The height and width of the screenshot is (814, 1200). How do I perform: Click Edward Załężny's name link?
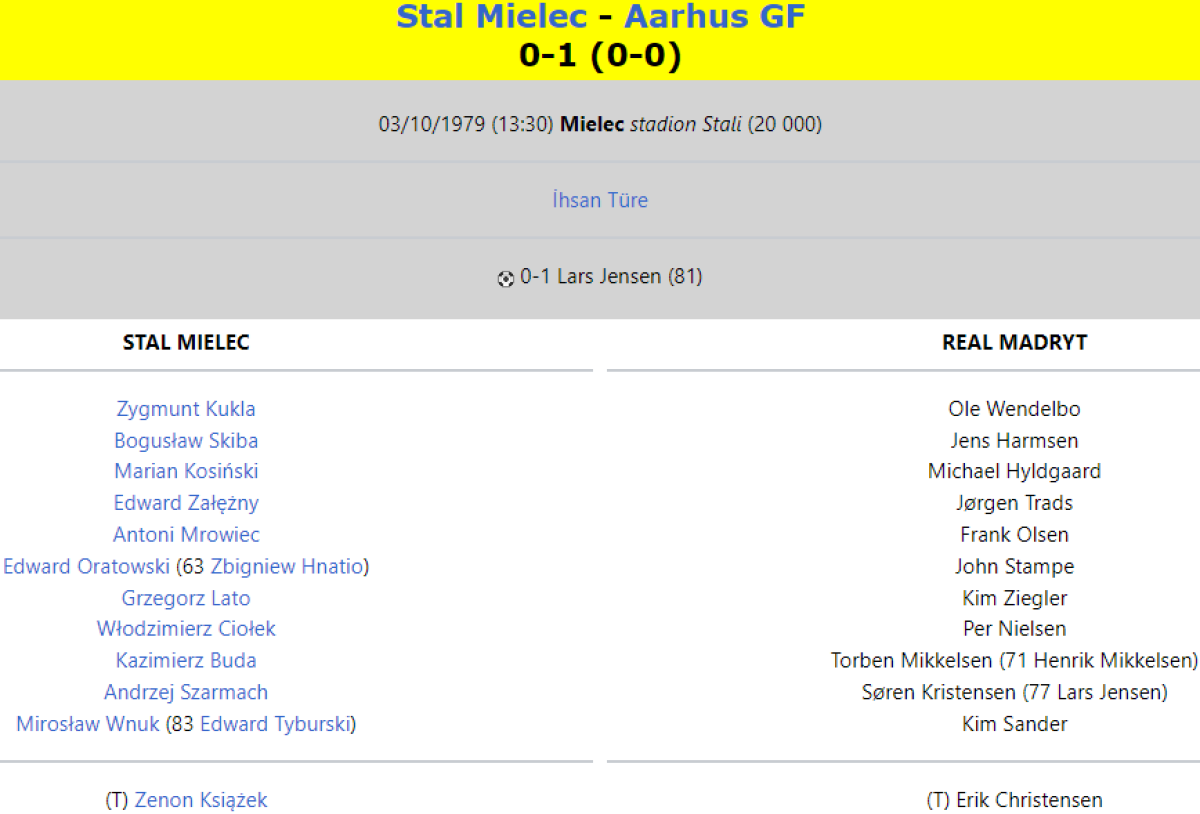coord(186,503)
